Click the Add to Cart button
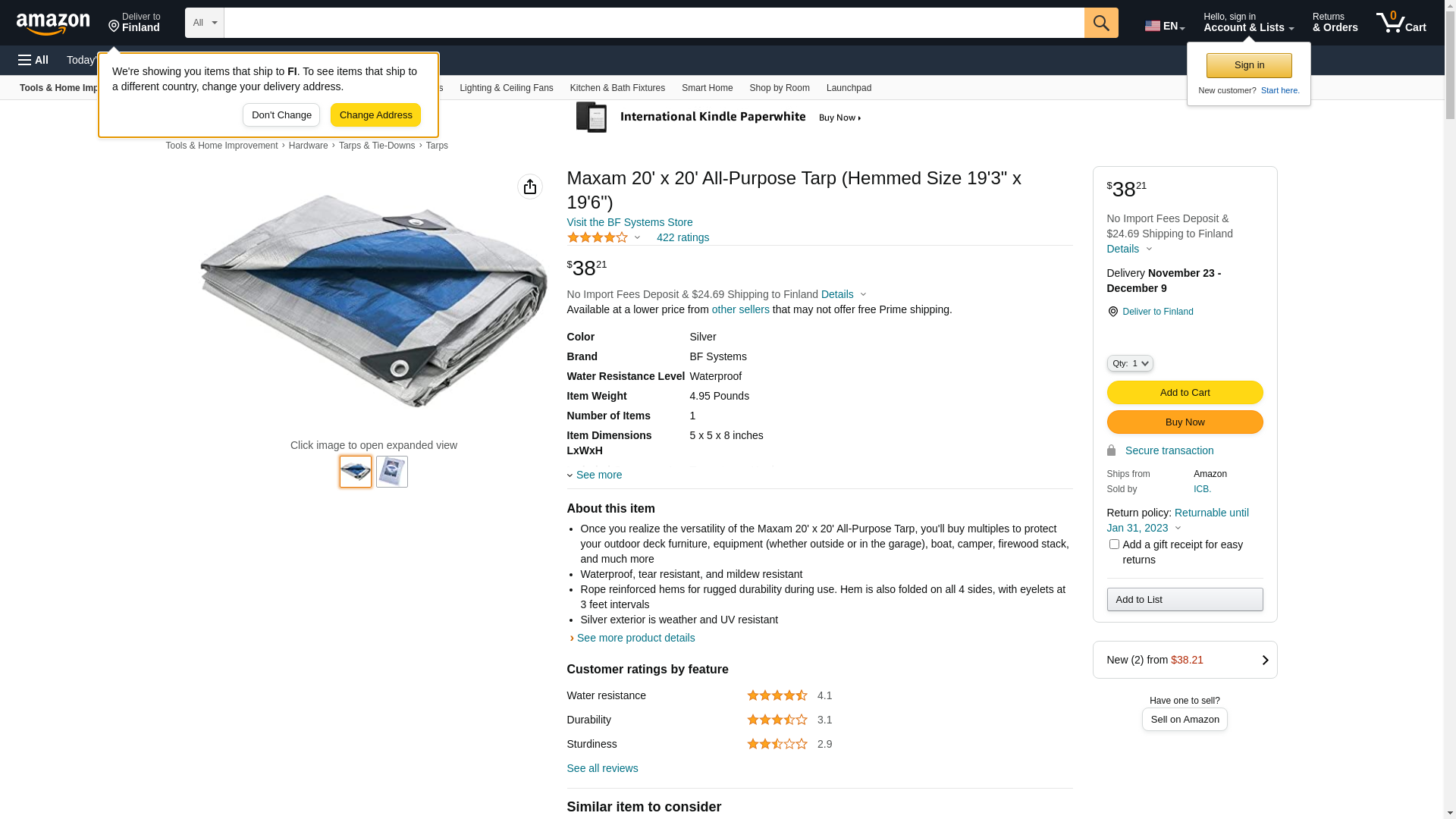Viewport: 1456px width, 819px height. pos(1185,393)
